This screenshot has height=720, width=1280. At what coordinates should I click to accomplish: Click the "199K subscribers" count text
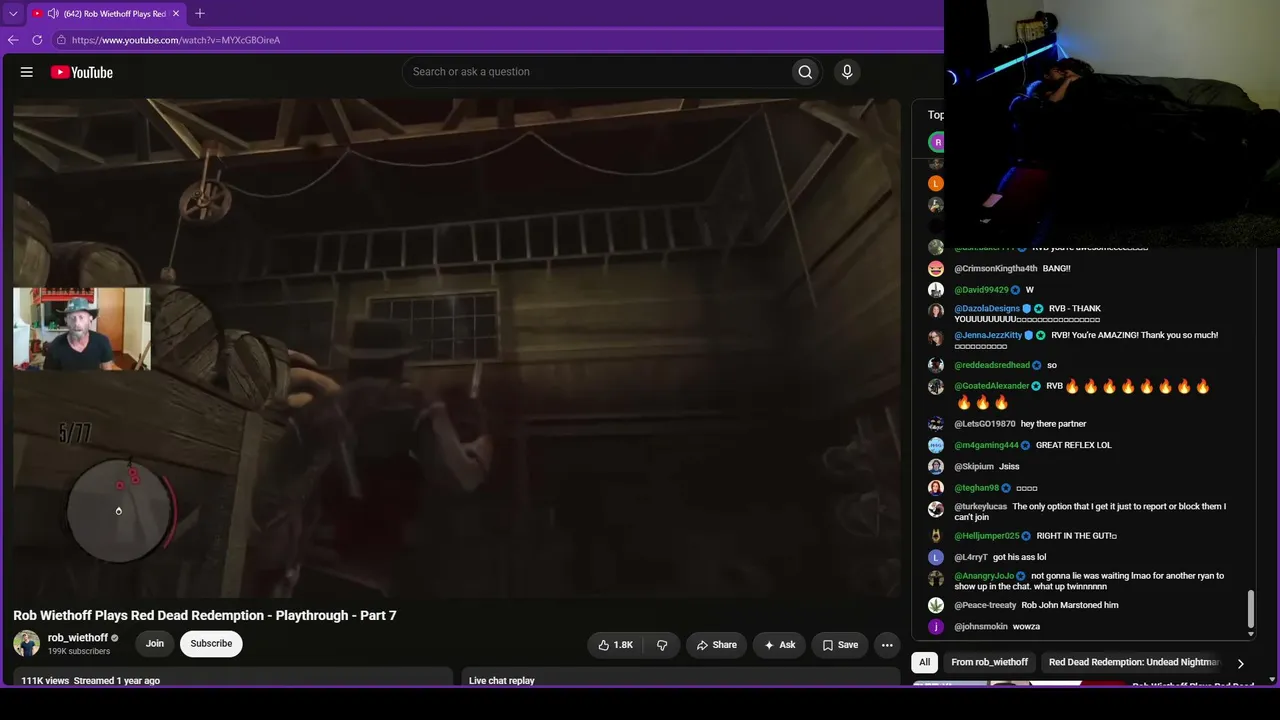[79, 651]
